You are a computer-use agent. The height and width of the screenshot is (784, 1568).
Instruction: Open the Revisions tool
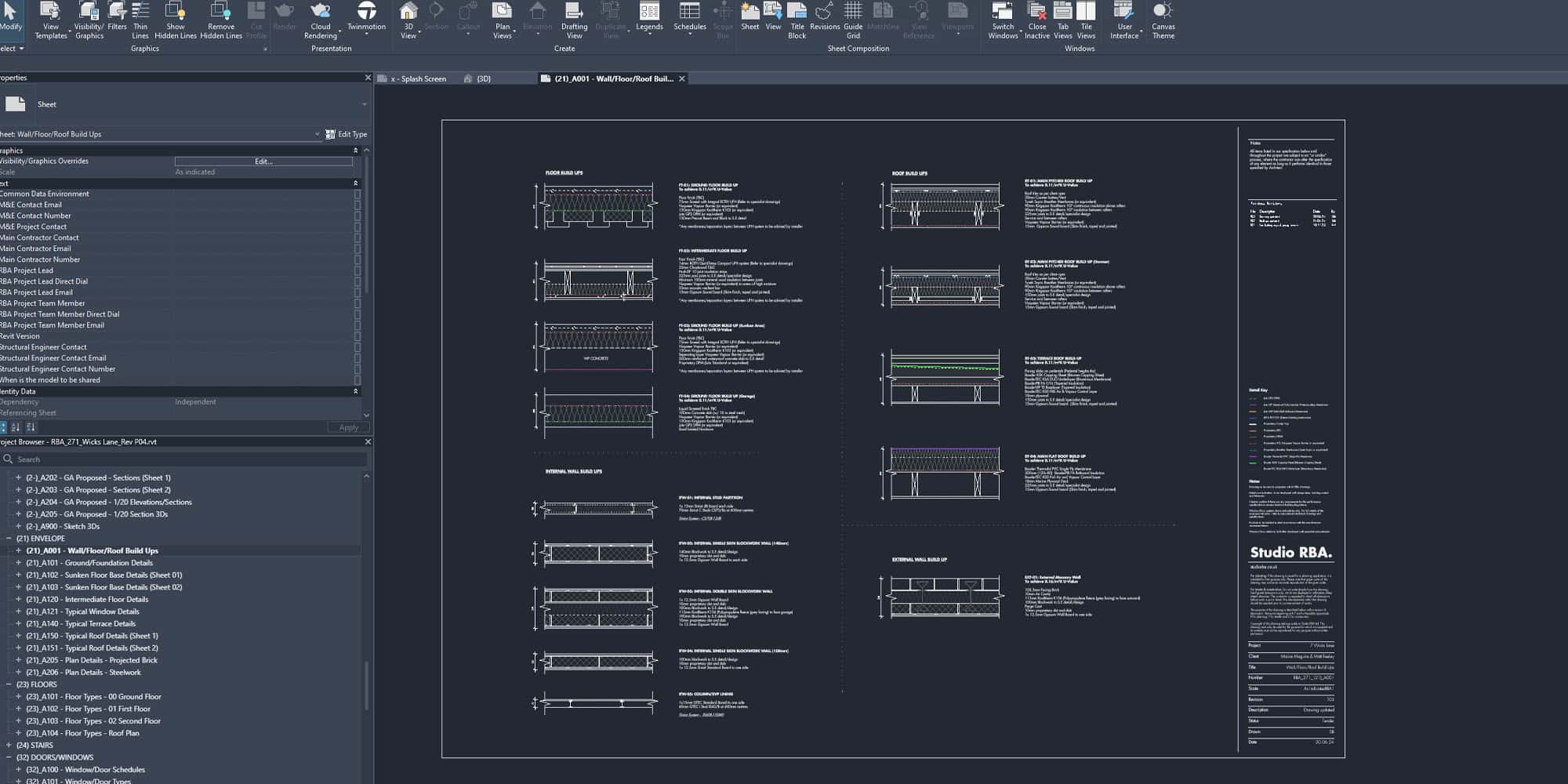(x=825, y=17)
